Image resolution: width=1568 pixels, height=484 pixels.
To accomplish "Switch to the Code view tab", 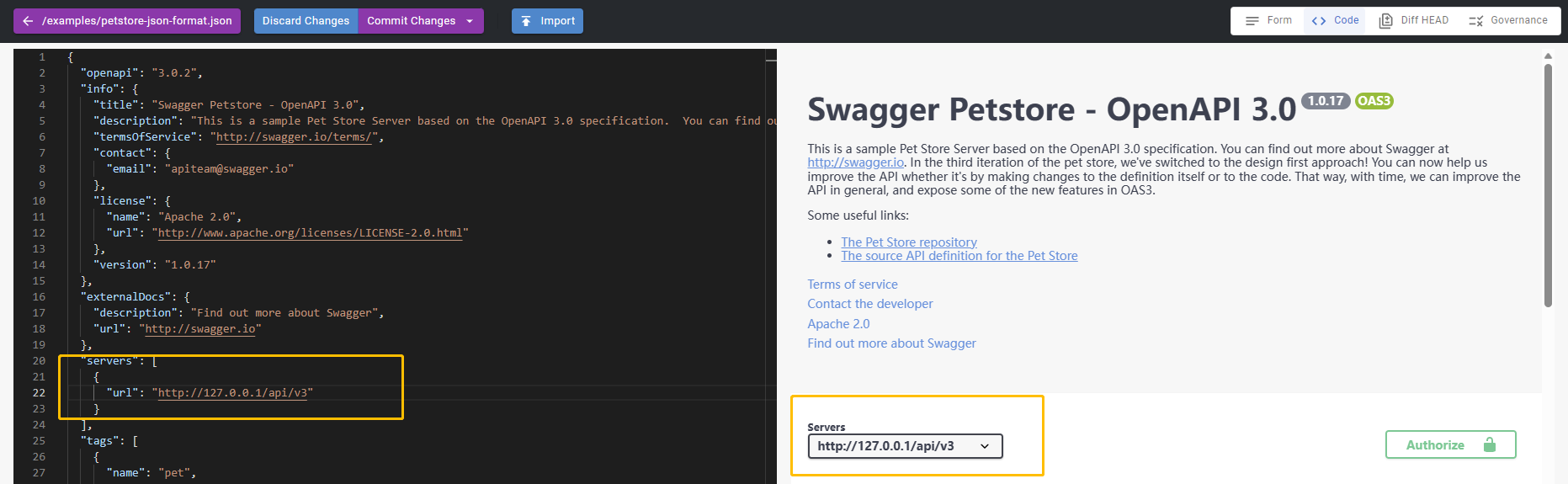I will pos(1335,20).
